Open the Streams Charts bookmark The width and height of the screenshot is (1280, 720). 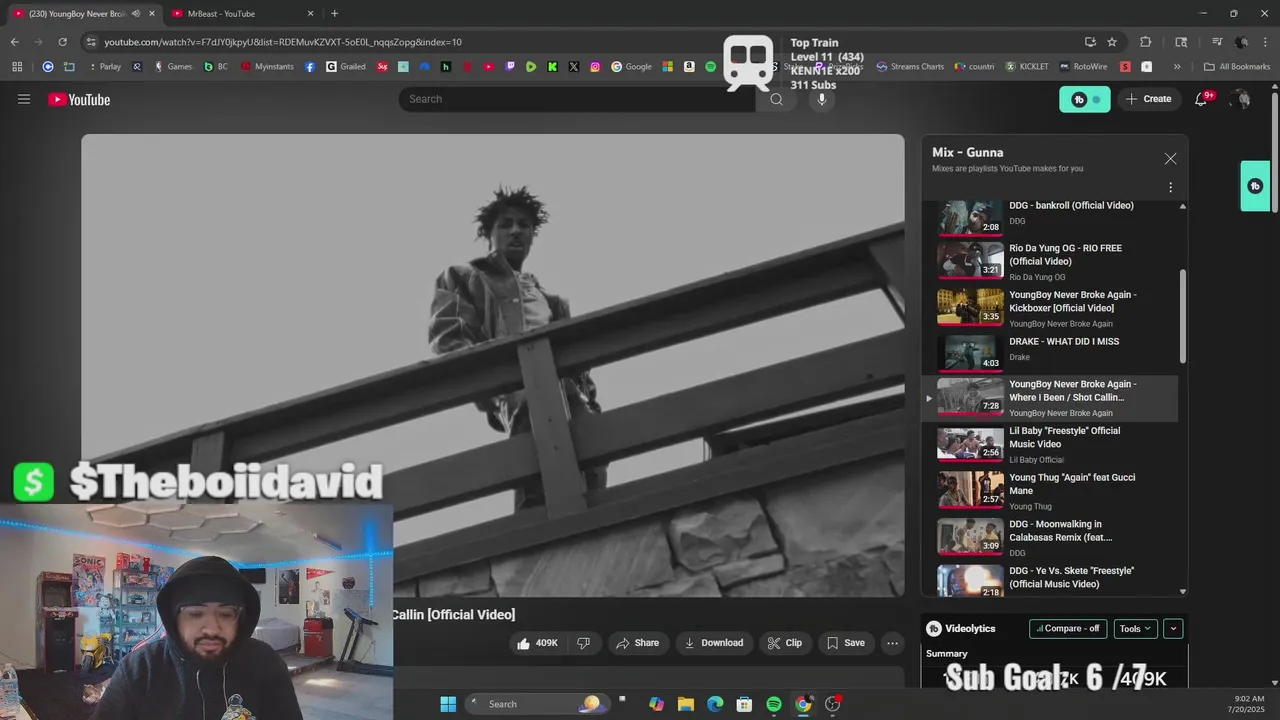point(910,67)
